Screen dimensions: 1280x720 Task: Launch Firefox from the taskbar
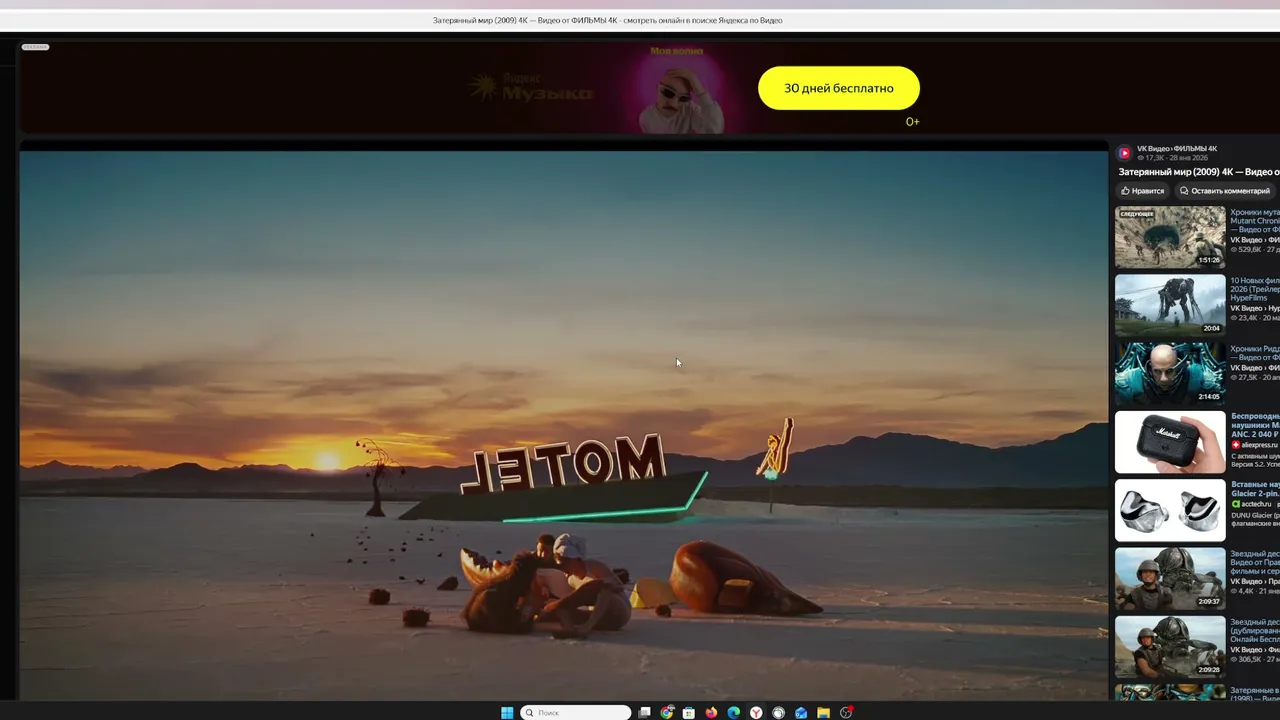click(x=712, y=713)
